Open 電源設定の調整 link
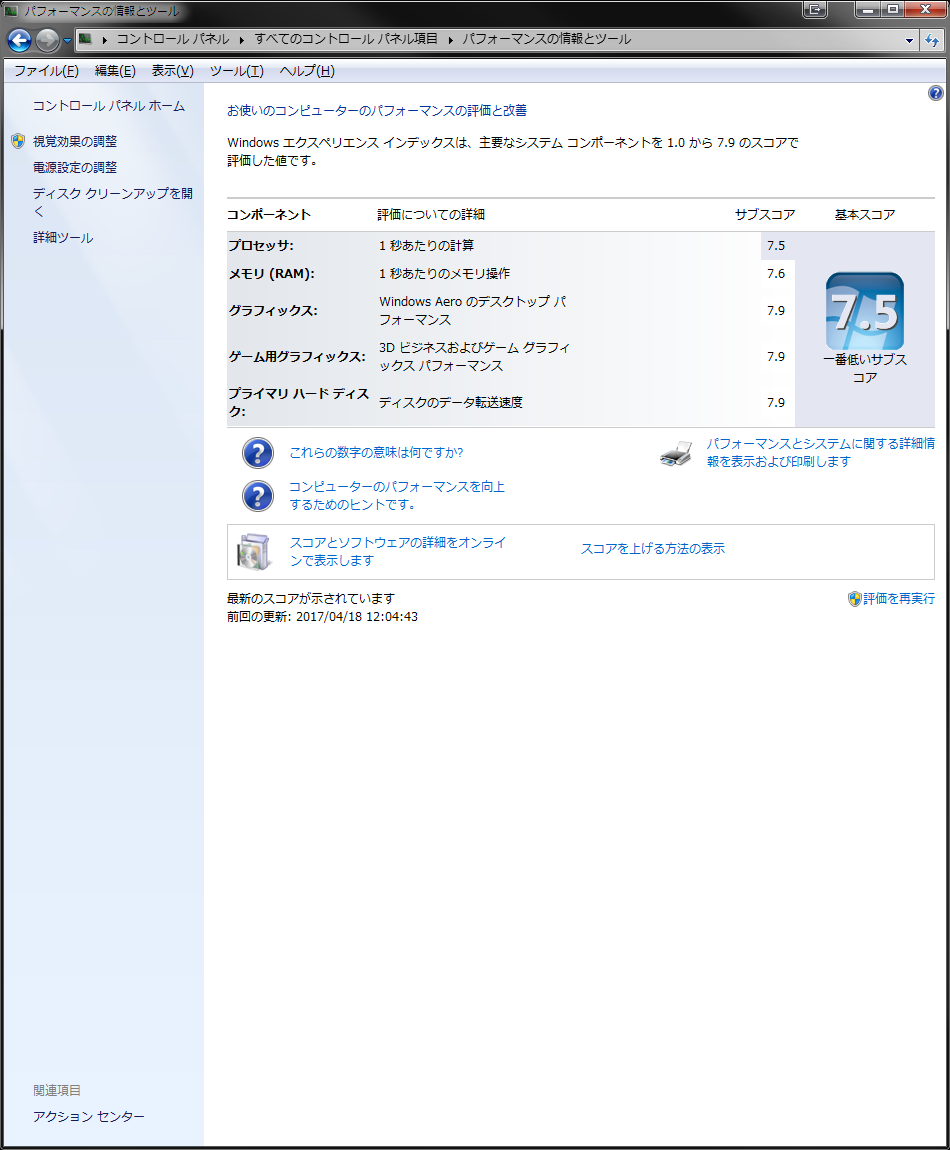 (75, 168)
